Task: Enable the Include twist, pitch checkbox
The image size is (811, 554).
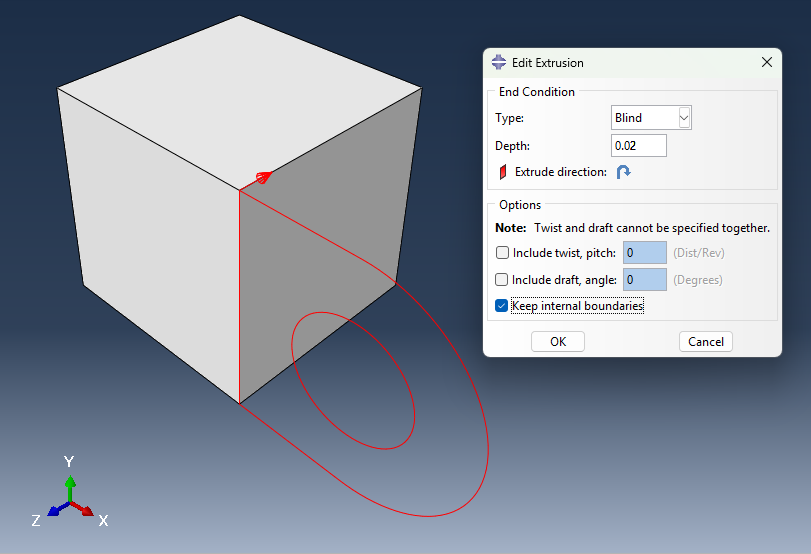Action: pos(502,253)
